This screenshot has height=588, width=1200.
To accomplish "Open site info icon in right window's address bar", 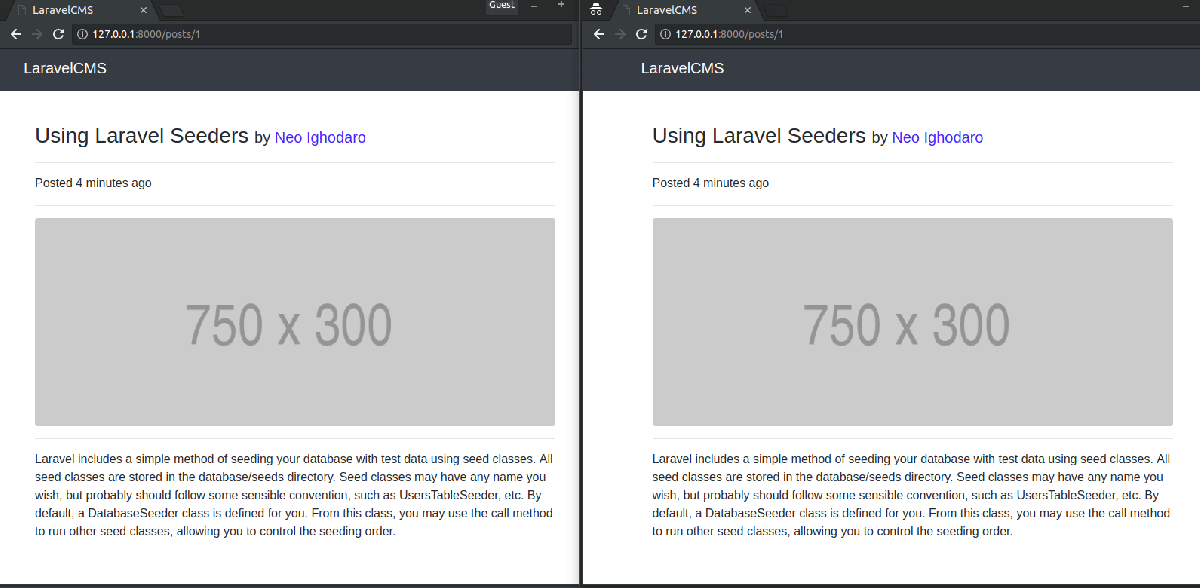I will (665, 34).
